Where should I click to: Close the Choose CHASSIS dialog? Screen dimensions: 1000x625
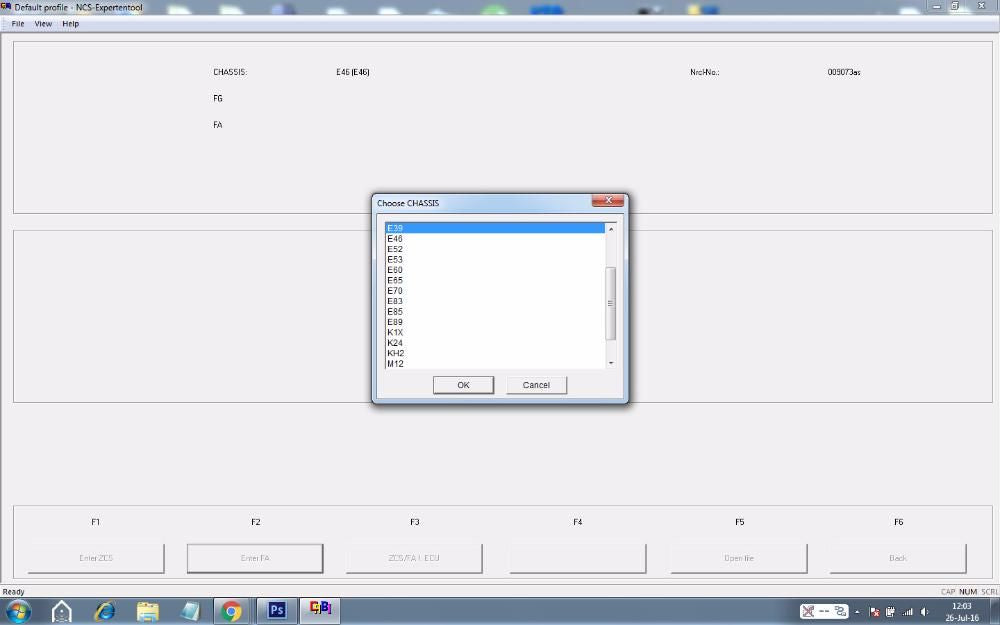[607, 201]
